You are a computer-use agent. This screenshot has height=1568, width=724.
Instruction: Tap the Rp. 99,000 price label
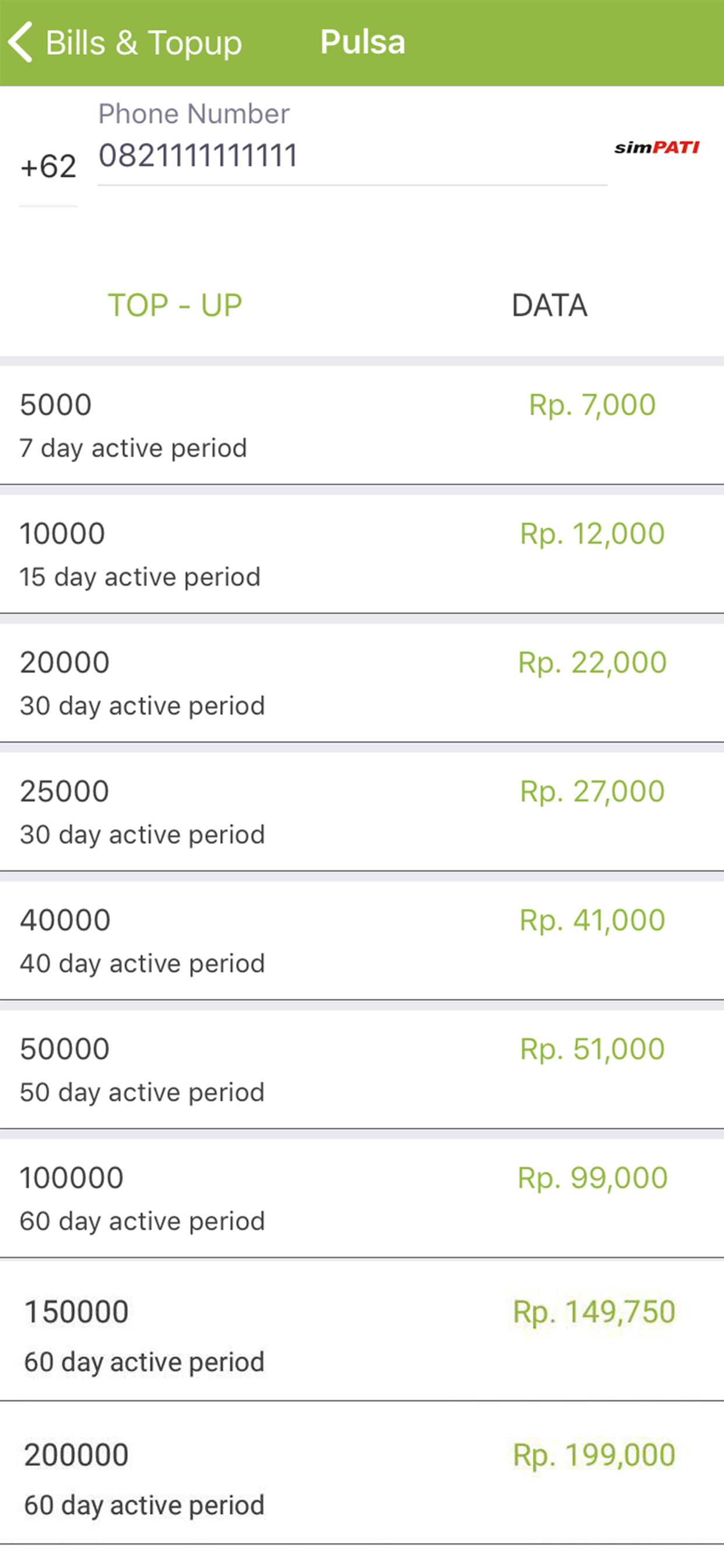pyautogui.click(x=592, y=1178)
